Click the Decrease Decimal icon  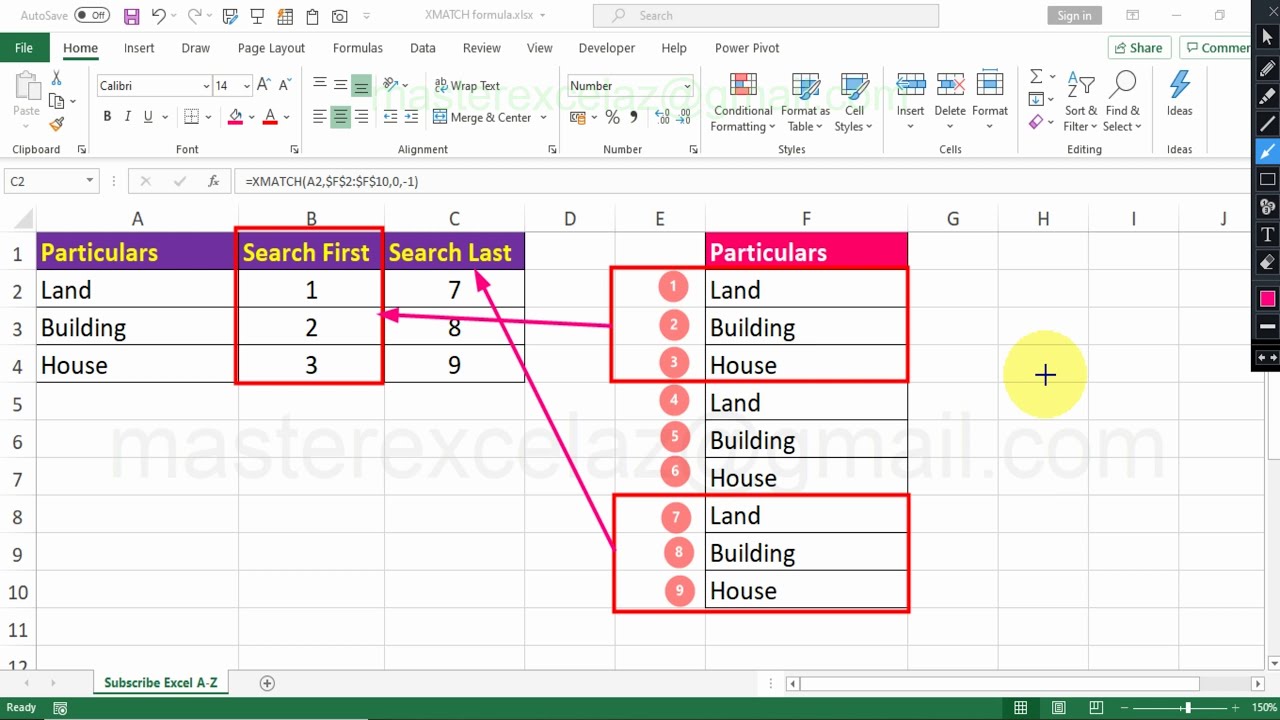pyautogui.click(x=684, y=117)
